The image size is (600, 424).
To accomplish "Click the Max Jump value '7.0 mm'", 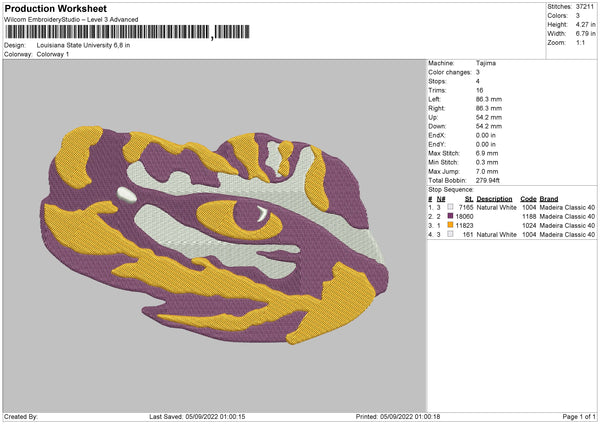I will click(x=487, y=171).
